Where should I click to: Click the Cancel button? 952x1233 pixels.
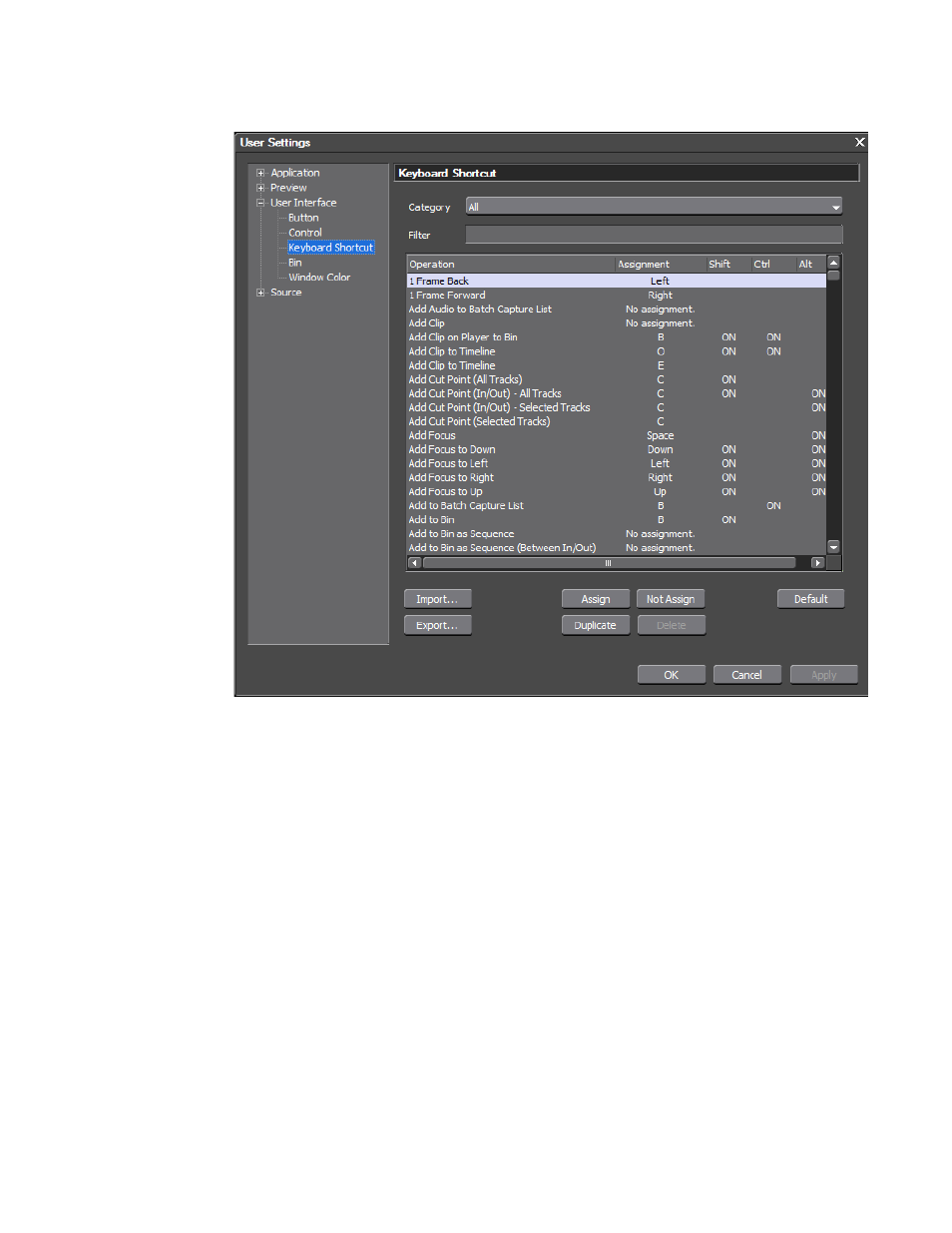tap(746, 675)
